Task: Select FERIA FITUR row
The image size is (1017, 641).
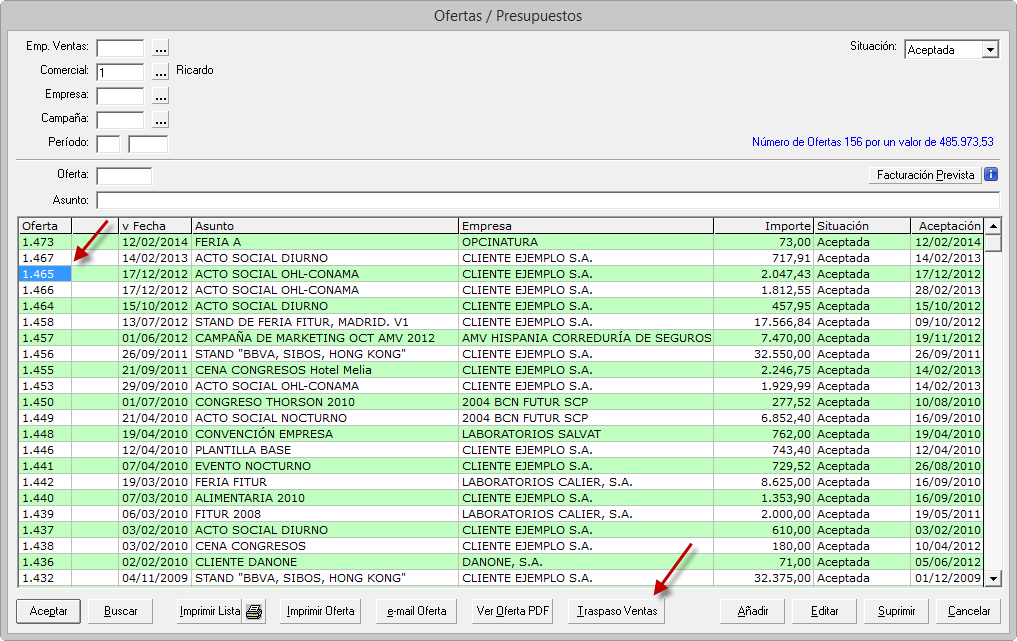Action: click(501, 482)
